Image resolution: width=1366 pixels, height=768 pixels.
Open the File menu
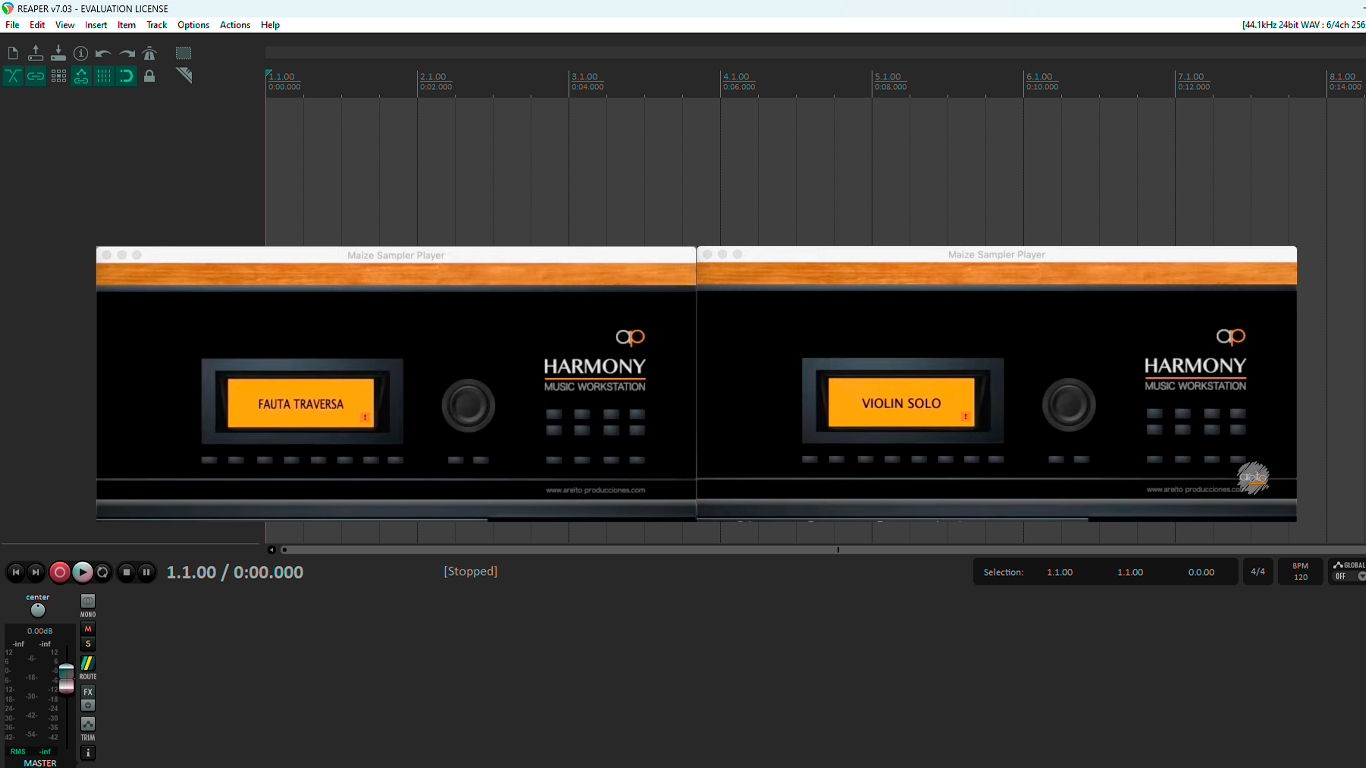(12, 25)
